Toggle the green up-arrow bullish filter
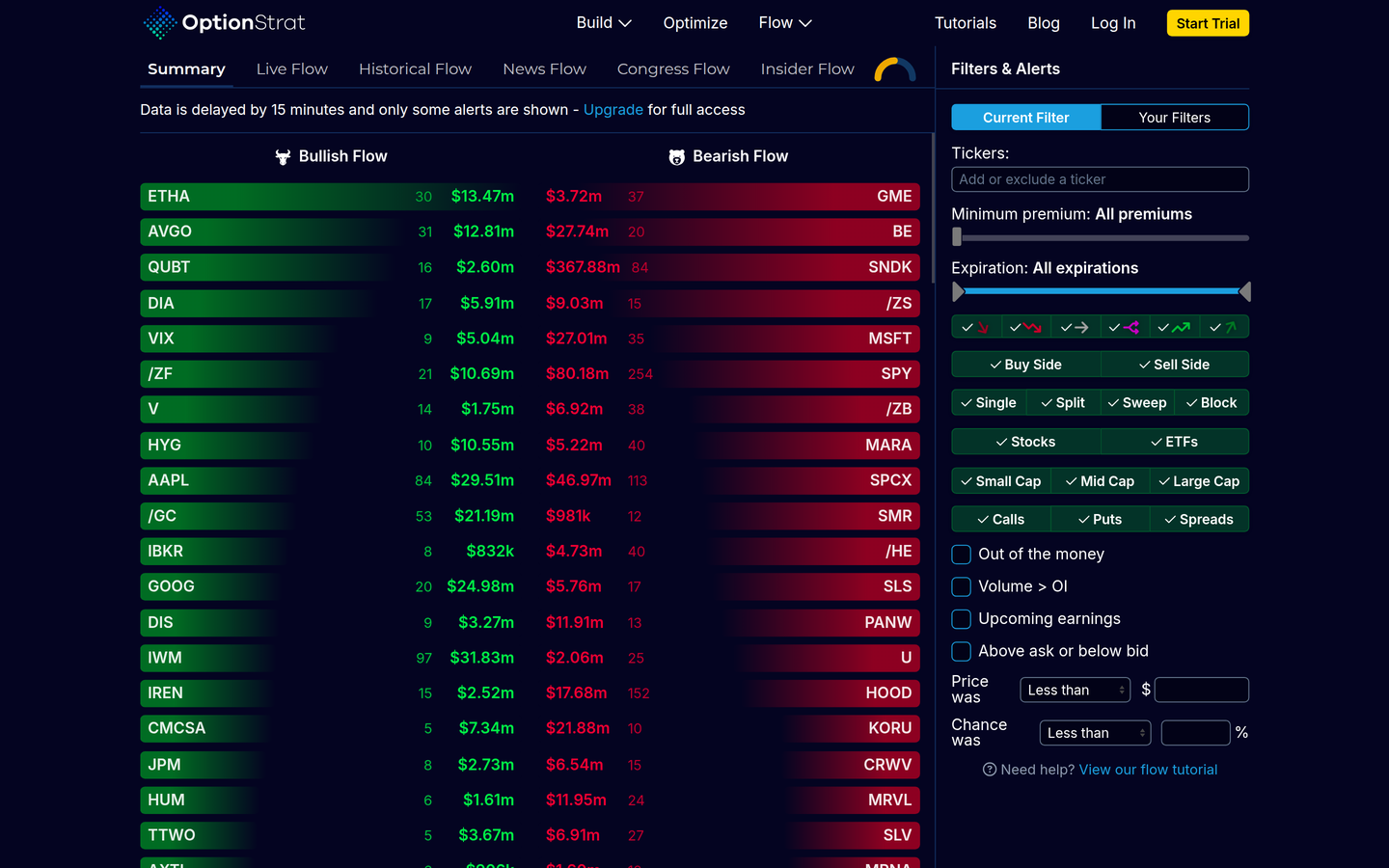Image resolution: width=1389 pixels, height=868 pixels. (1224, 327)
